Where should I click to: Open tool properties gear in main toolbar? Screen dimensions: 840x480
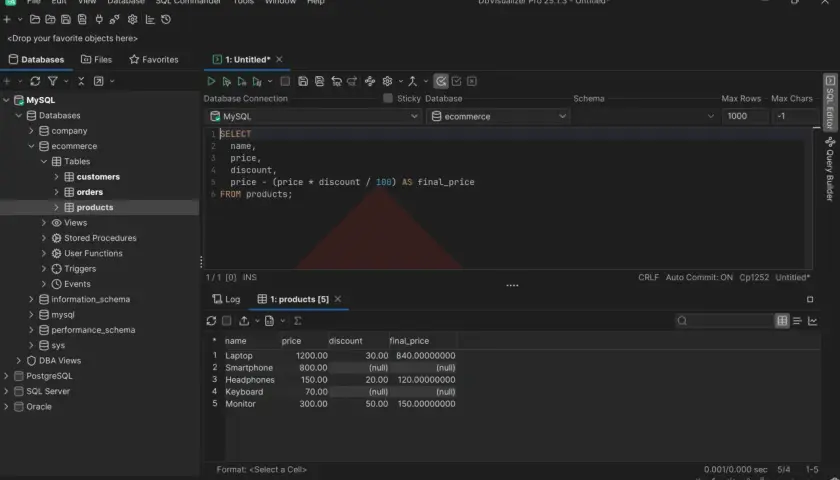pos(132,19)
